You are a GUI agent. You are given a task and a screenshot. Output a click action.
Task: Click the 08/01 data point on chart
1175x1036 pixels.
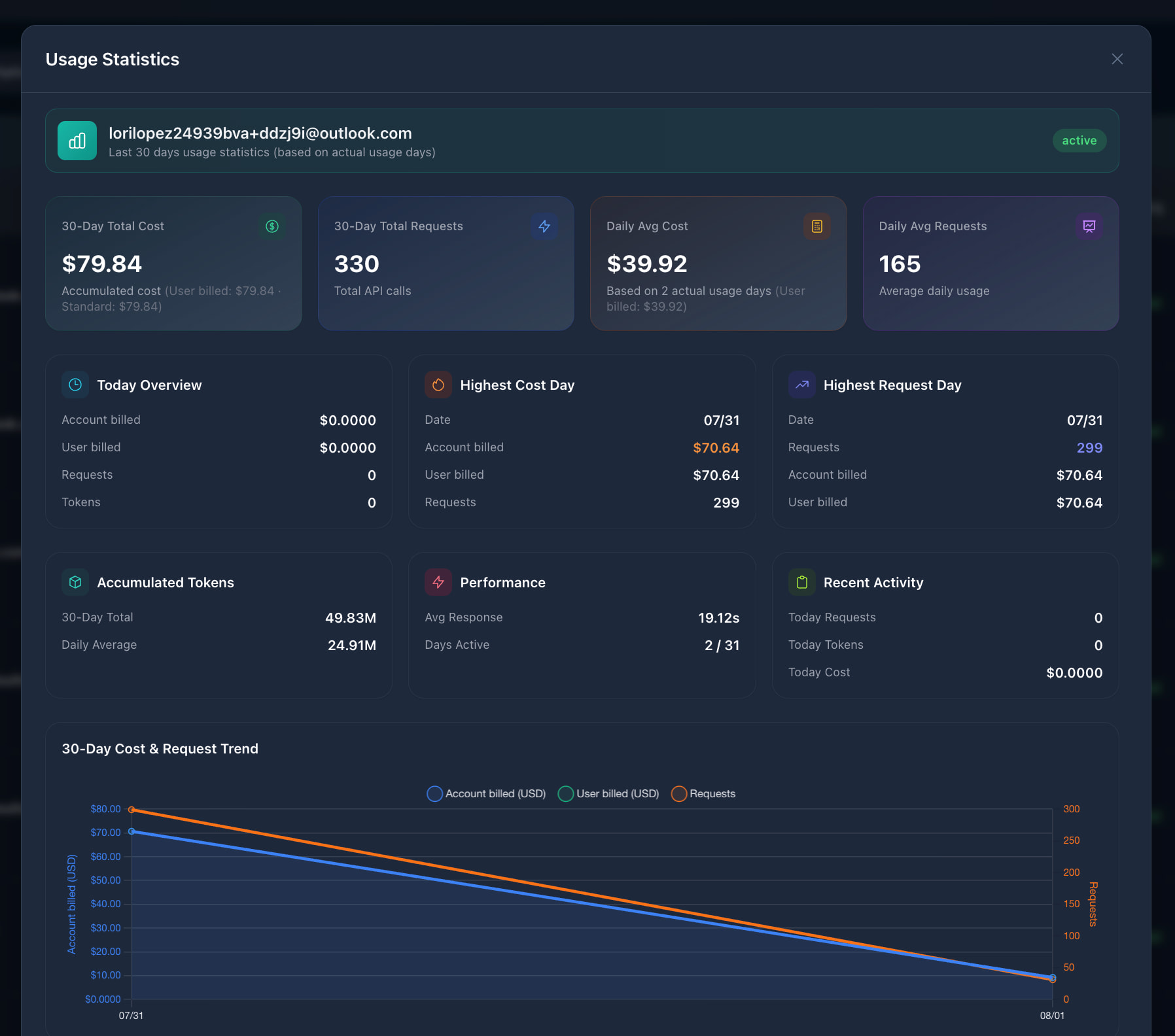1053,978
